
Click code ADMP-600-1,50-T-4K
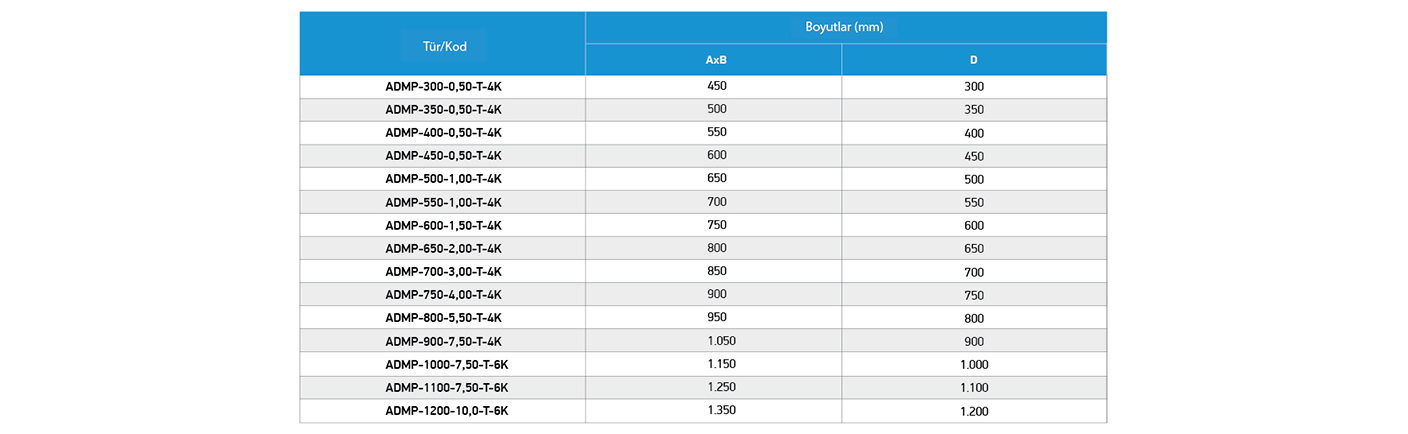443,225
